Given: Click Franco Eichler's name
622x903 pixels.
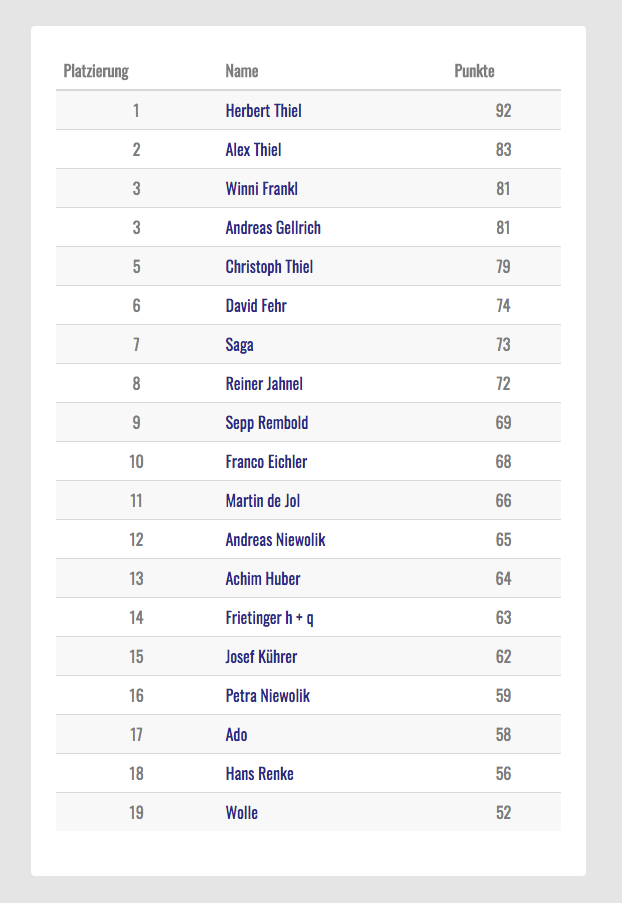Looking at the screenshot, I should (x=266, y=462).
